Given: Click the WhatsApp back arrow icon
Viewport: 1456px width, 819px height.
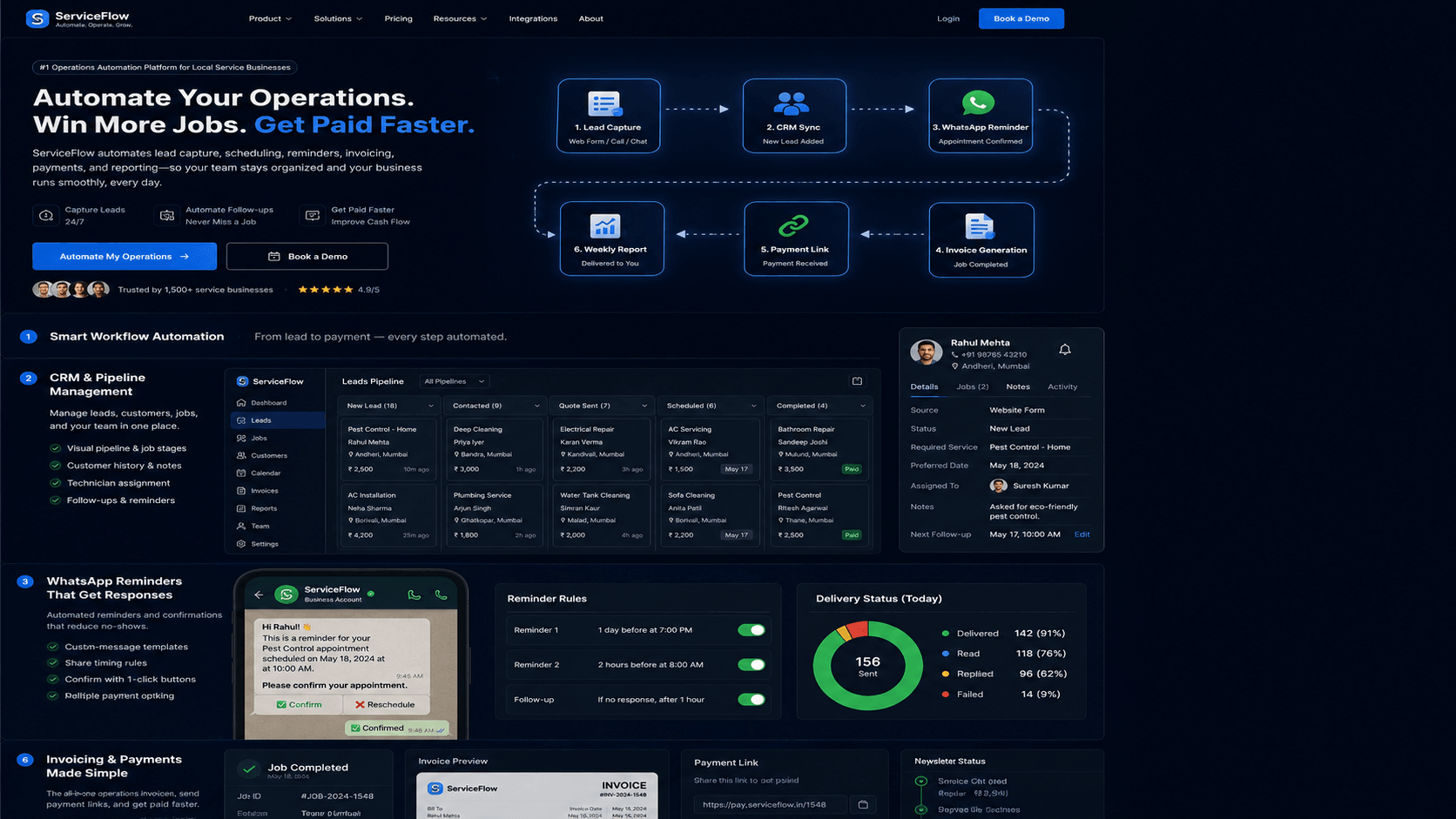Looking at the screenshot, I should point(259,594).
